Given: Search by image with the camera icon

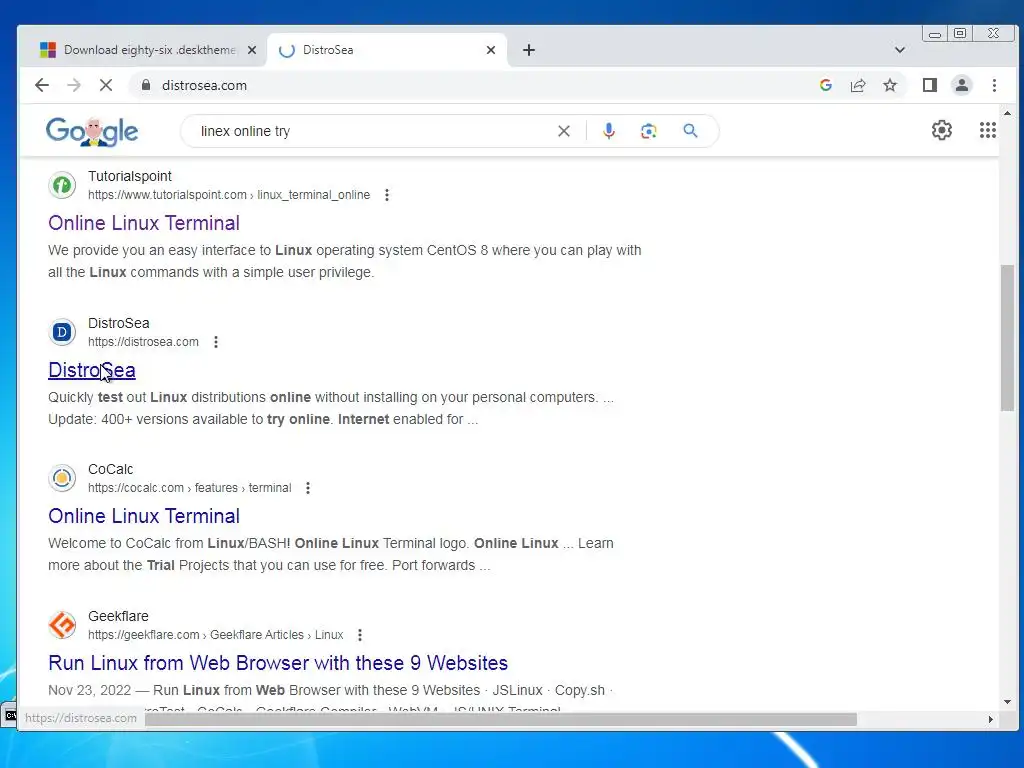Looking at the screenshot, I should (x=648, y=131).
